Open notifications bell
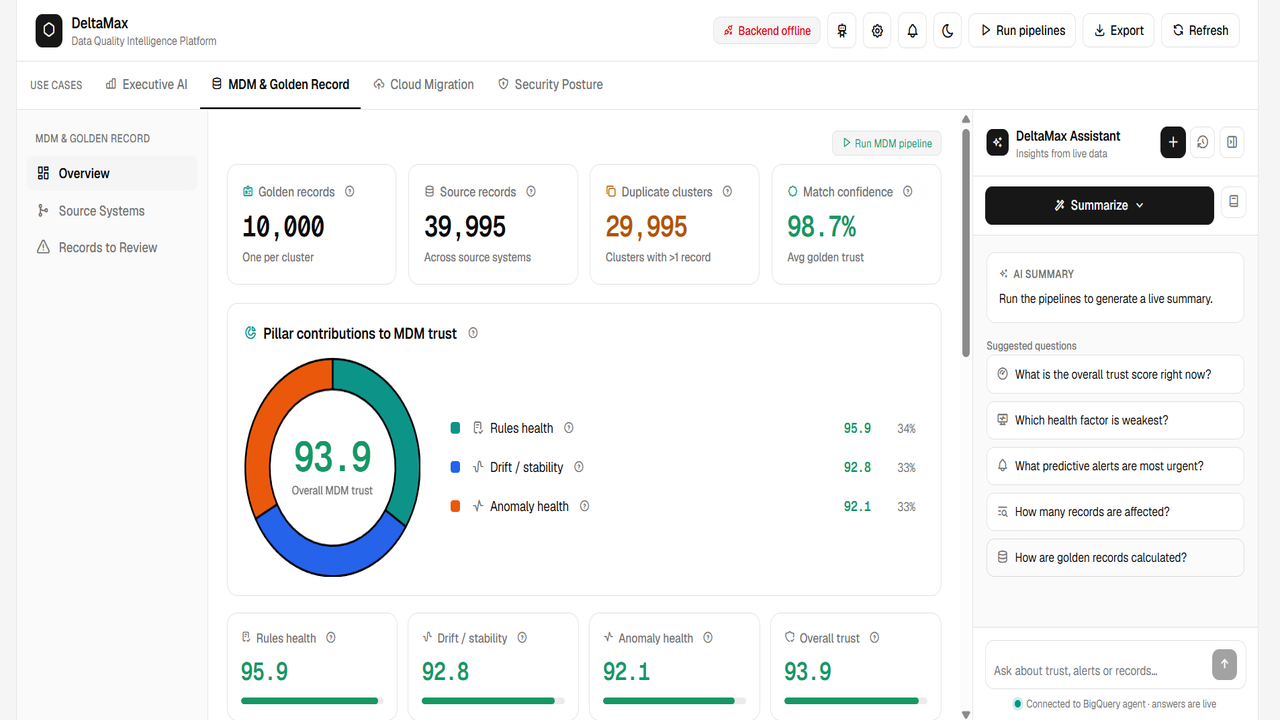The height and width of the screenshot is (720, 1280). 913,31
